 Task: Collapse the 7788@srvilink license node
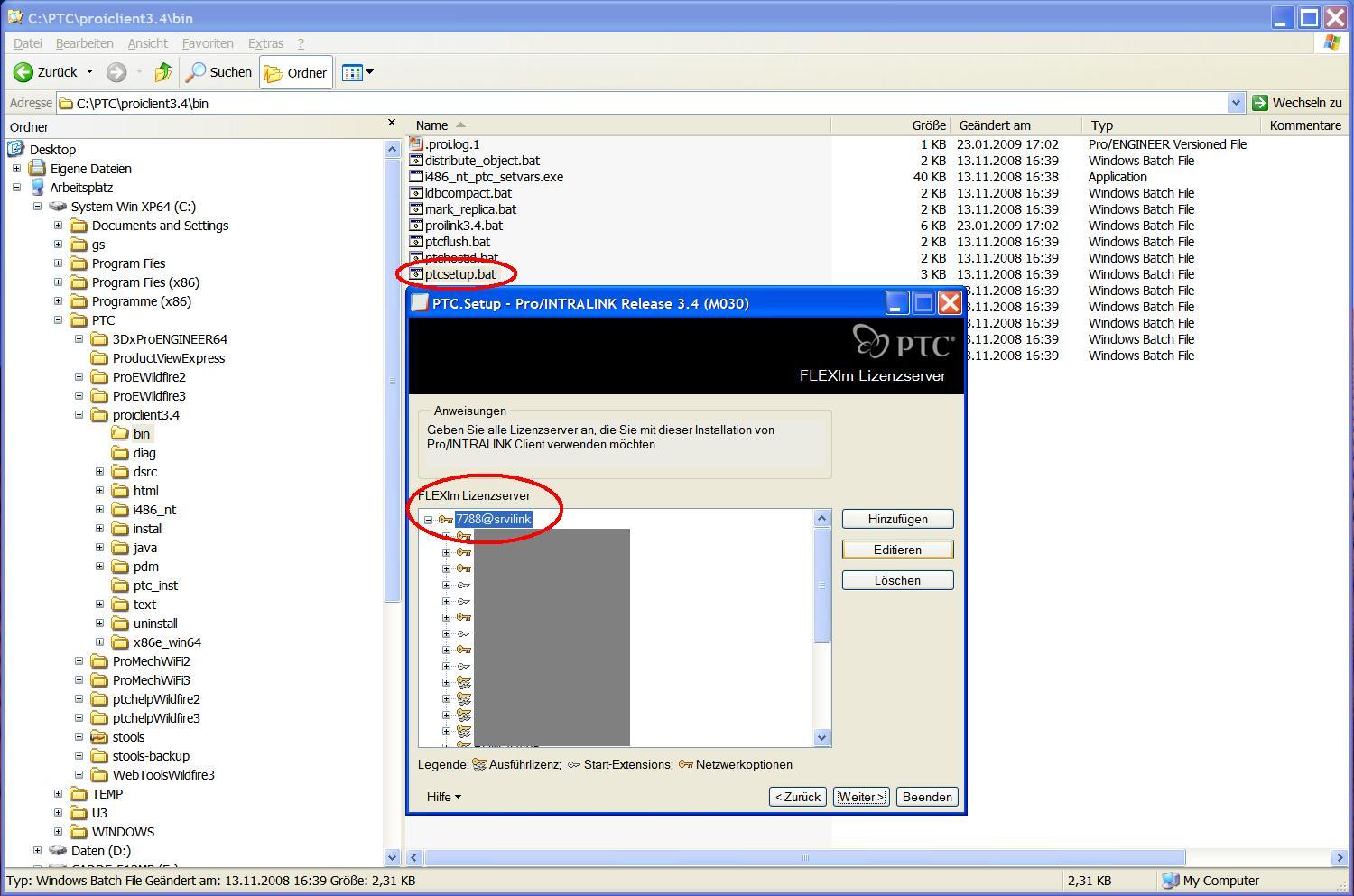point(428,520)
